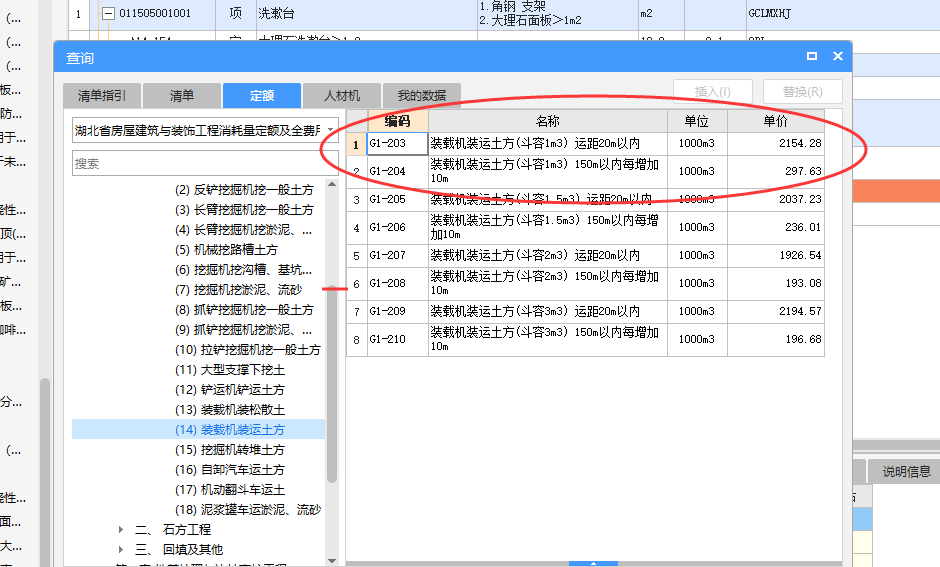Image resolution: width=940 pixels, height=567 pixels.
Task: Click 洗漱台 name cell in background window
Action: (367, 14)
